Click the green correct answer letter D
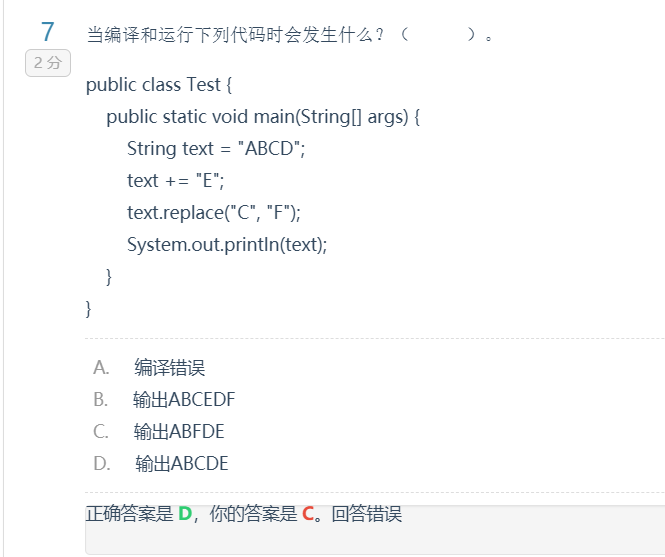Image resolution: width=665 pixels, height=557 pixels. [x=185, y=515]
